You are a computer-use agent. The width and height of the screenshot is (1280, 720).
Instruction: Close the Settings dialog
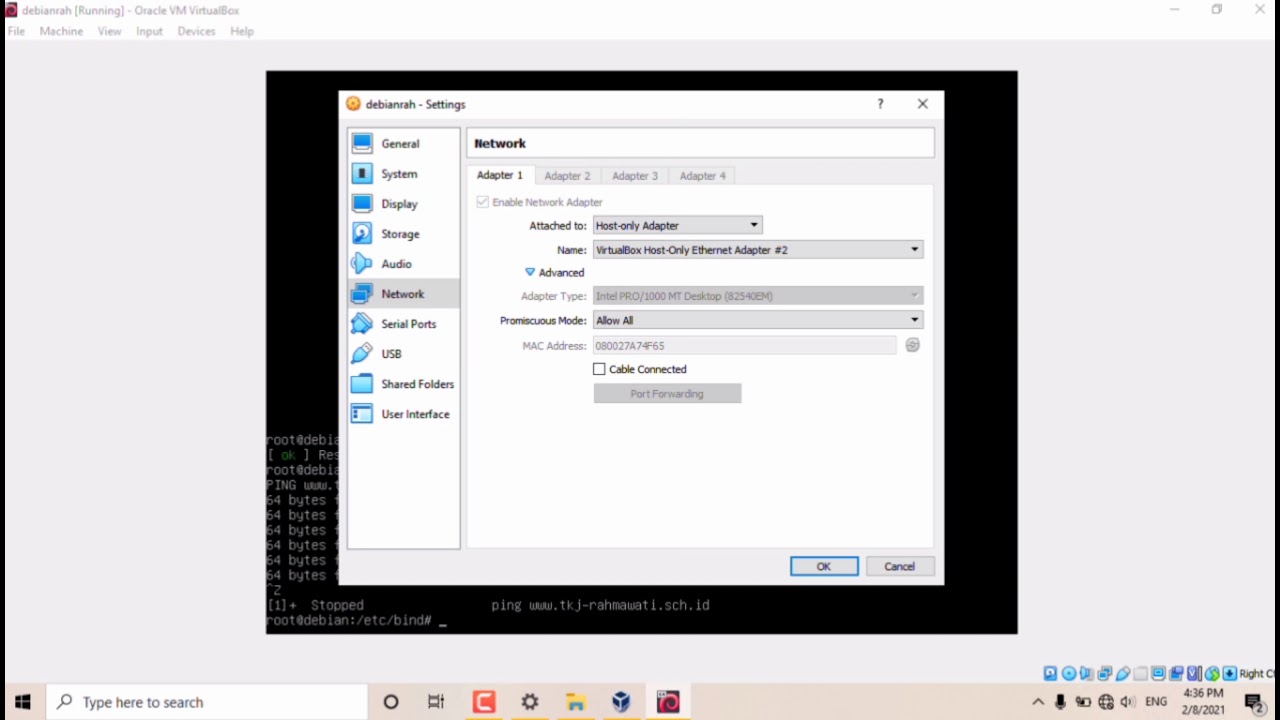(x=922, y=104)
